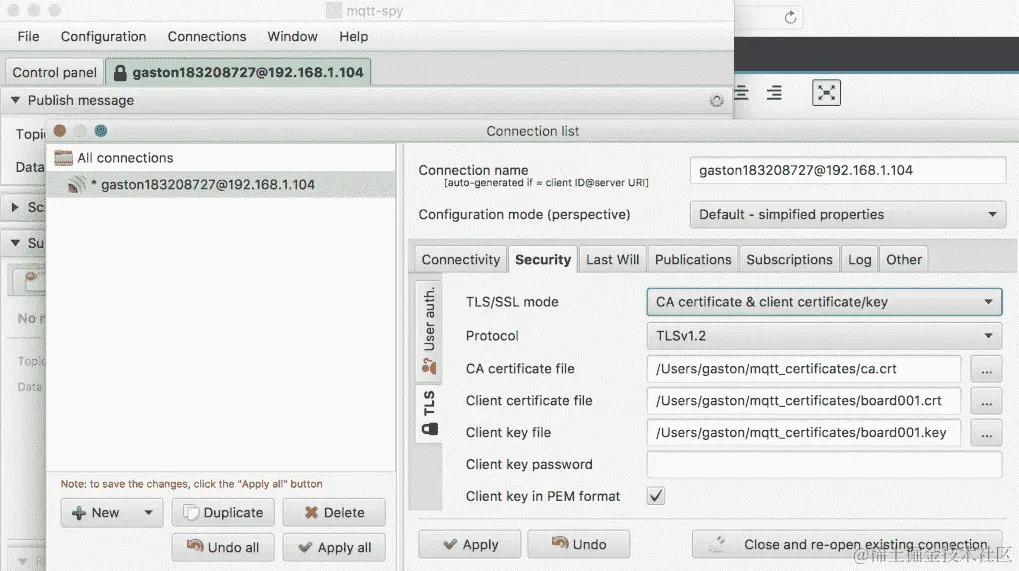Viewport: 1019px width, 571px height.
Task: Switch to the Connectivity tab
Action: 461,259
